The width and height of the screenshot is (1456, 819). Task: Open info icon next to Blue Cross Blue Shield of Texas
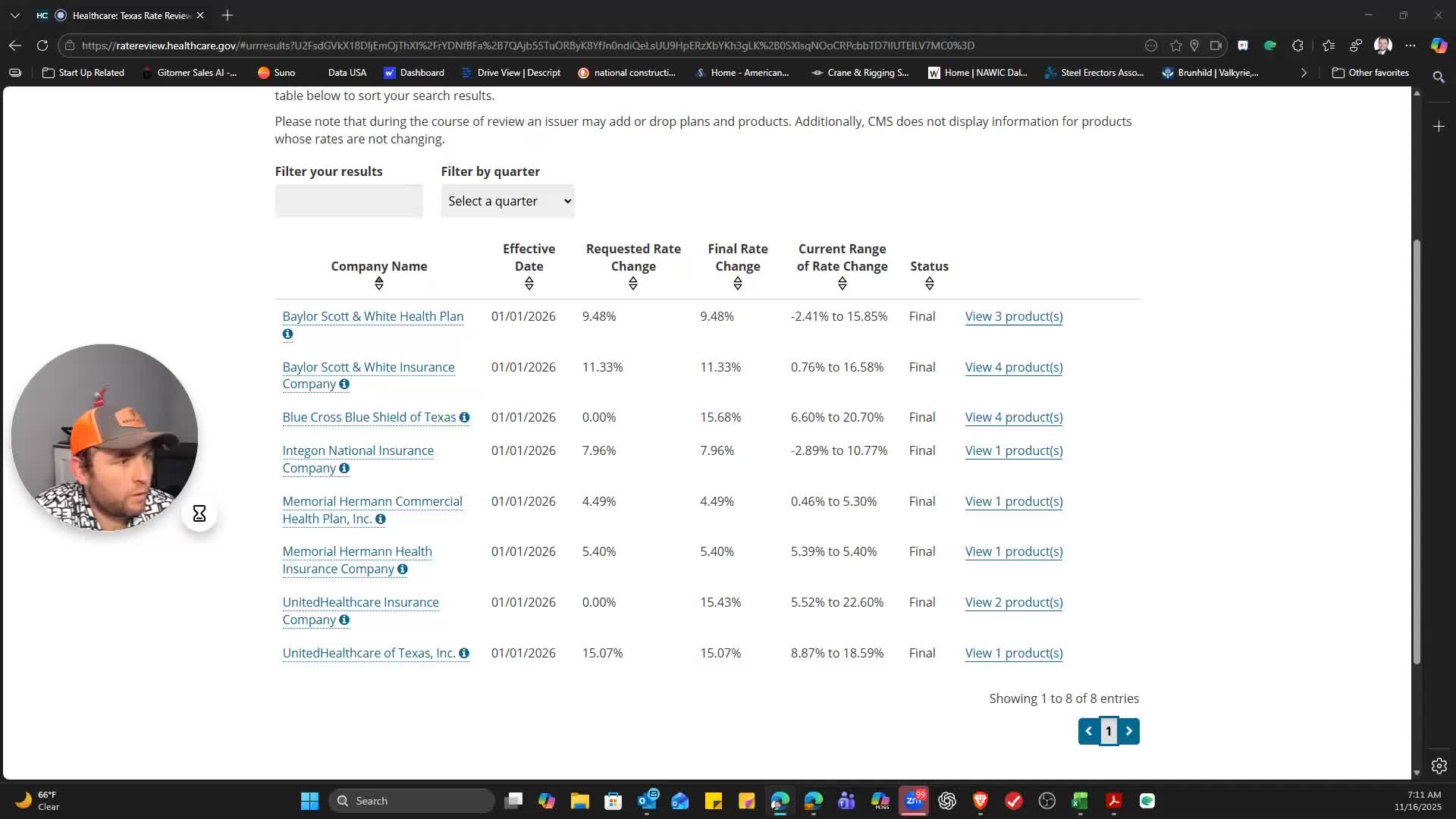[x=464, y=417]
